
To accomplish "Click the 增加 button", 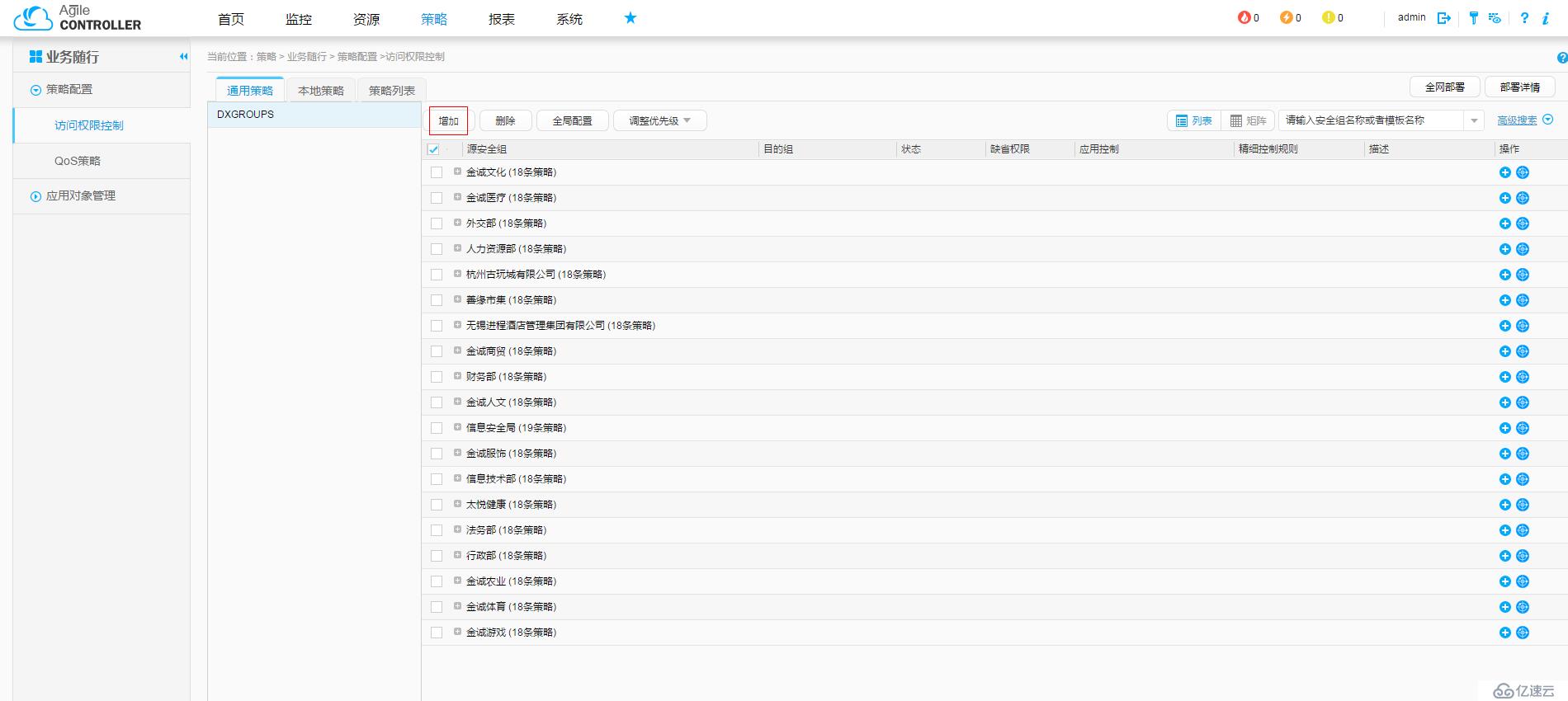I will point(448,120).
